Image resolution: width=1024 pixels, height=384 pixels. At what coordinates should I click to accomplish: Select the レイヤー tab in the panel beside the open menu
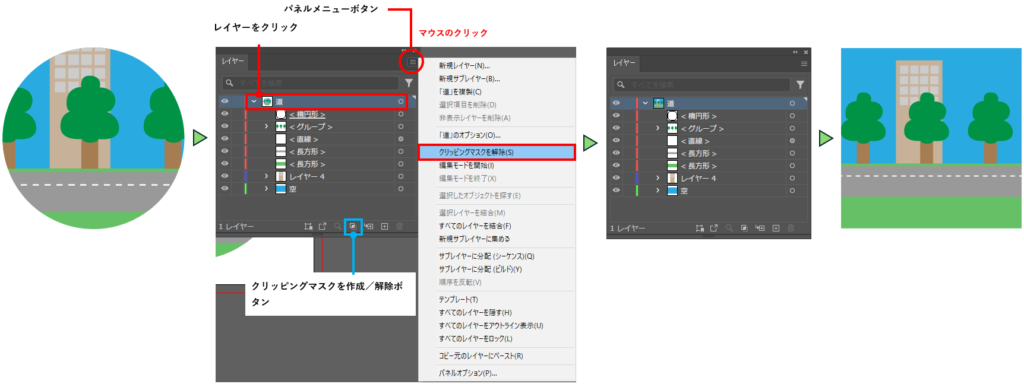(x=232, y=61)
